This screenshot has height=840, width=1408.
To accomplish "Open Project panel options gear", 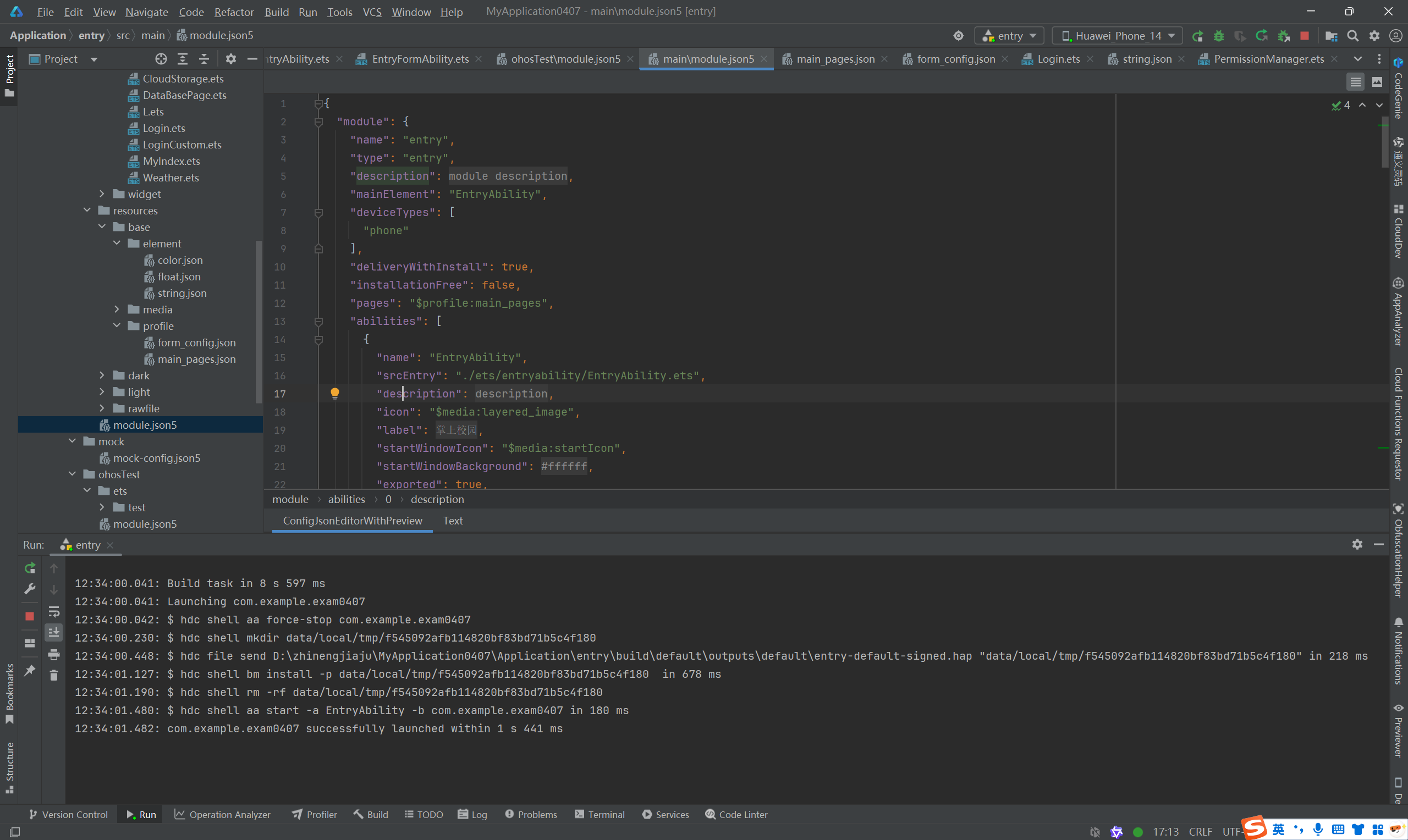I will [230, 59].
